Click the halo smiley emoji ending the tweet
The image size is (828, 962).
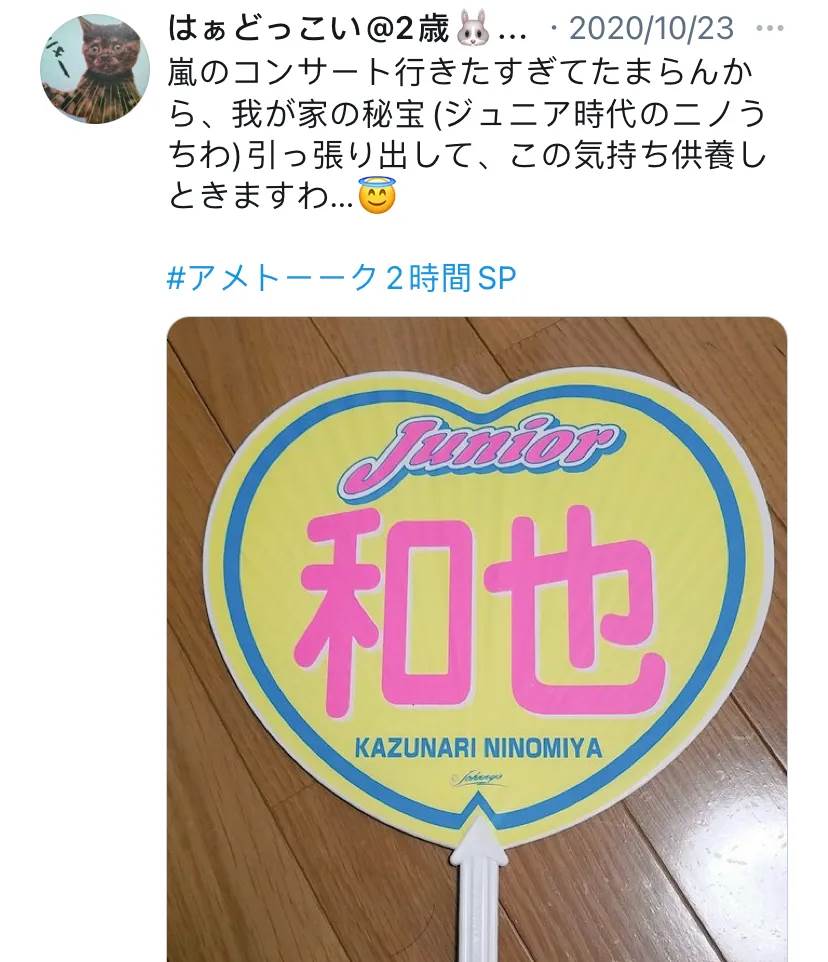tap(377, 196)
